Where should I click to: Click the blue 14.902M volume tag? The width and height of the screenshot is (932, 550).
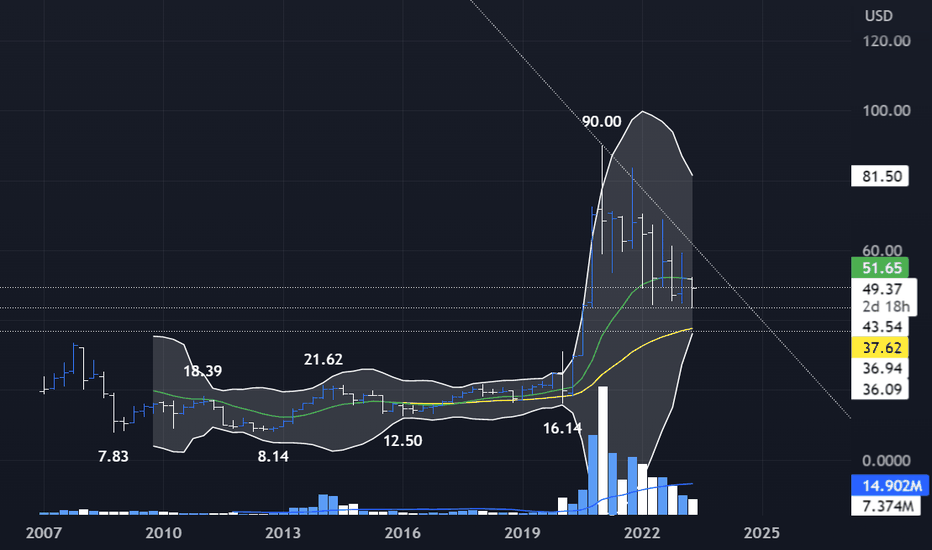pos(889,485)
